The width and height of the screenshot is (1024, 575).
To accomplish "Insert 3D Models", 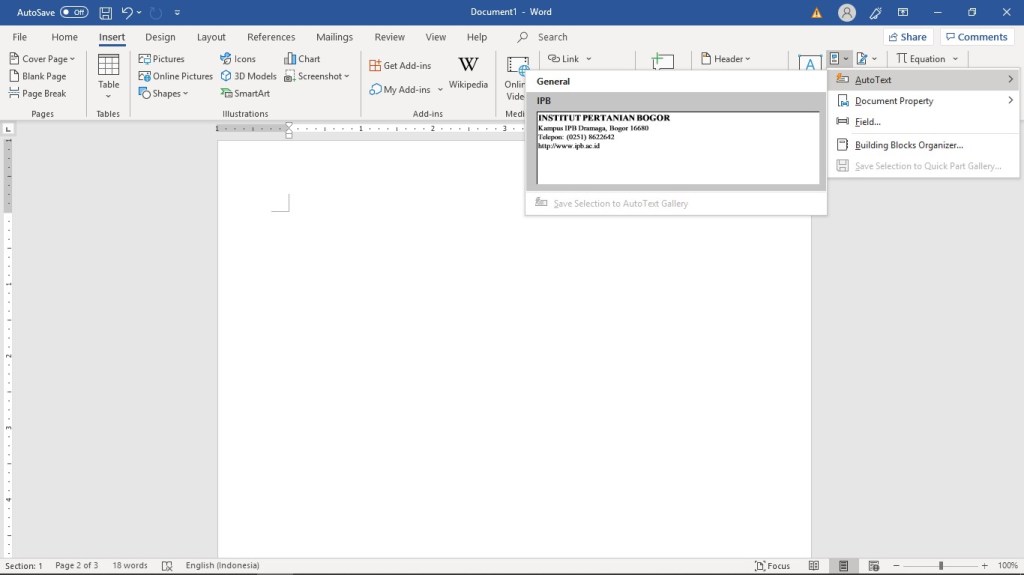I will [x=249, y=76].
